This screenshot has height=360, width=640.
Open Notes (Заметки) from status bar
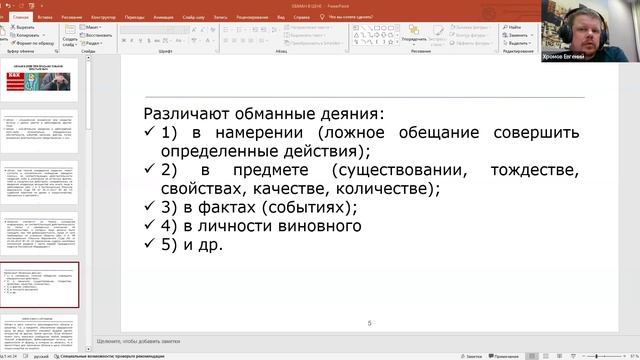471,356
